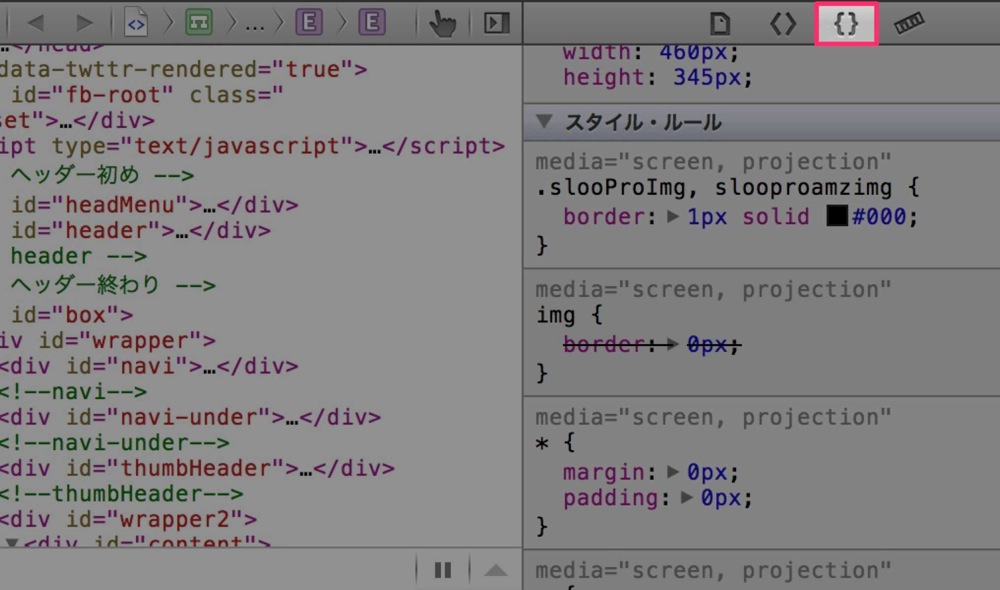Click the img selector text
1000x590 pixels.
(x=555, y=315)
